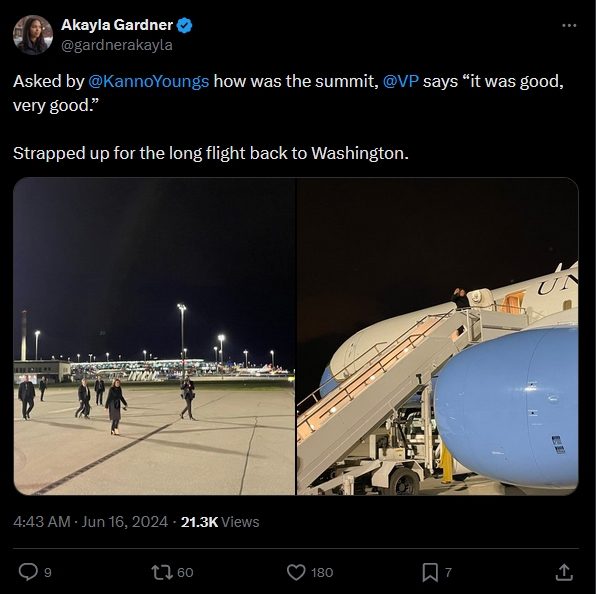
Task: Open the @VP mention link
Action: [401, 81]
